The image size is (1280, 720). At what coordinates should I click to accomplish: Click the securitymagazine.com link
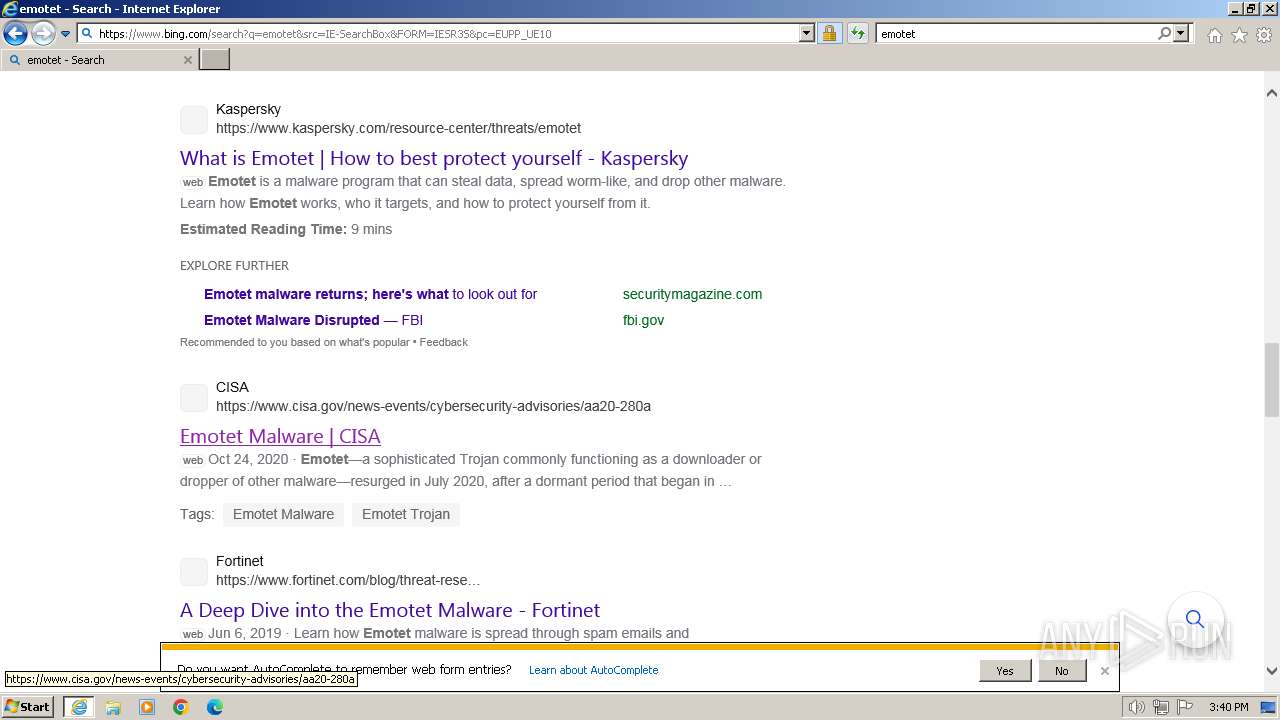pos(692,294)
